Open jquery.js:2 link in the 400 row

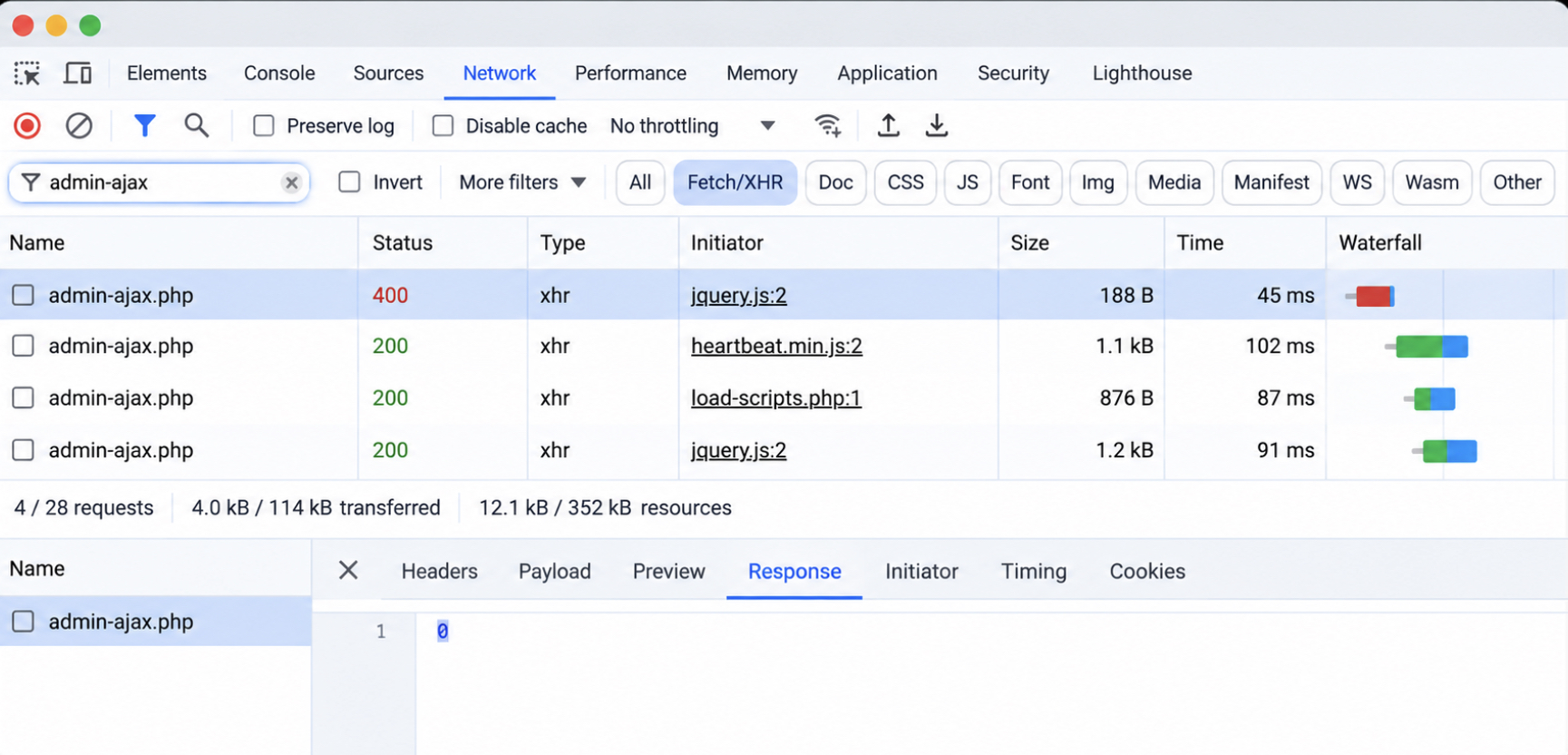pos(738,295)
